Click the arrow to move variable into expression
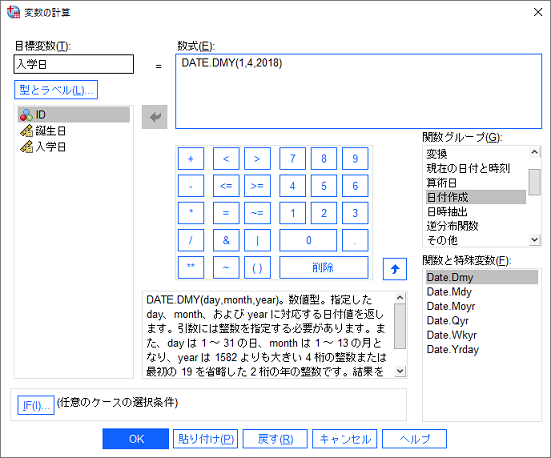This screenshot has width=551, height=458. click(155, 117)
